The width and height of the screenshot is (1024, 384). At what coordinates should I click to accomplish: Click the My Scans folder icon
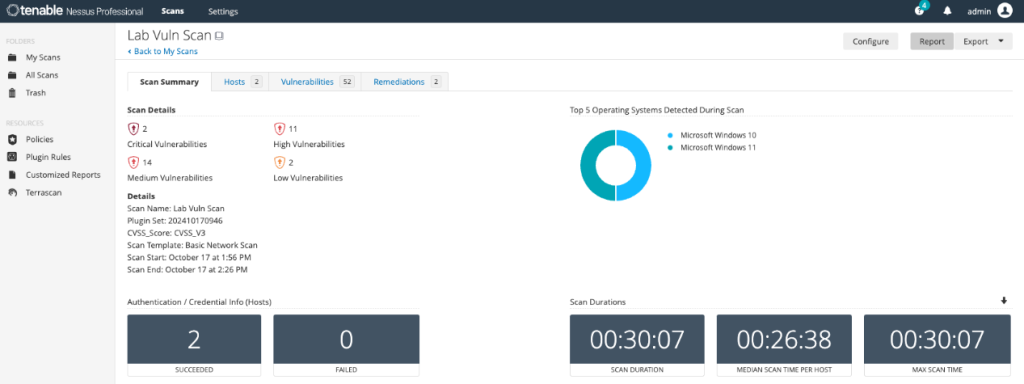pyautogui.click(x=12, y=57)
